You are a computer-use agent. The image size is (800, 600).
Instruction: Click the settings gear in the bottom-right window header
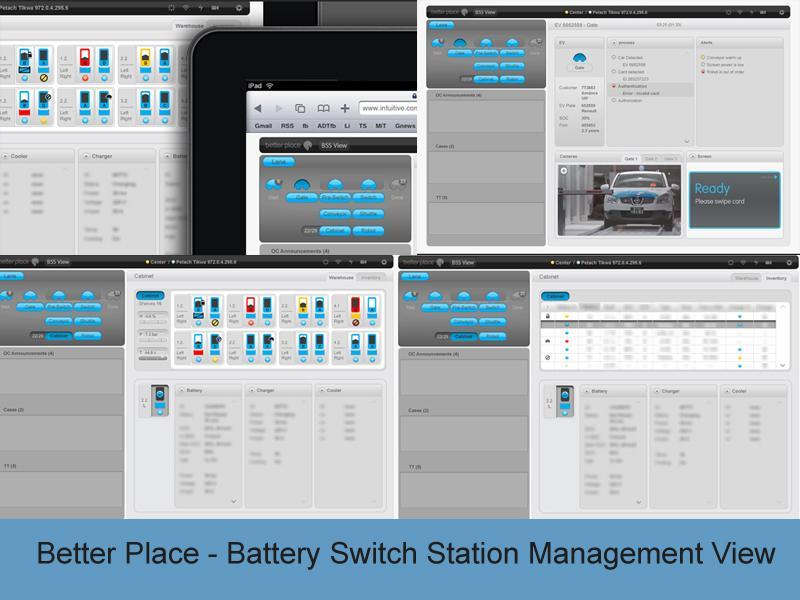point(789,263)
